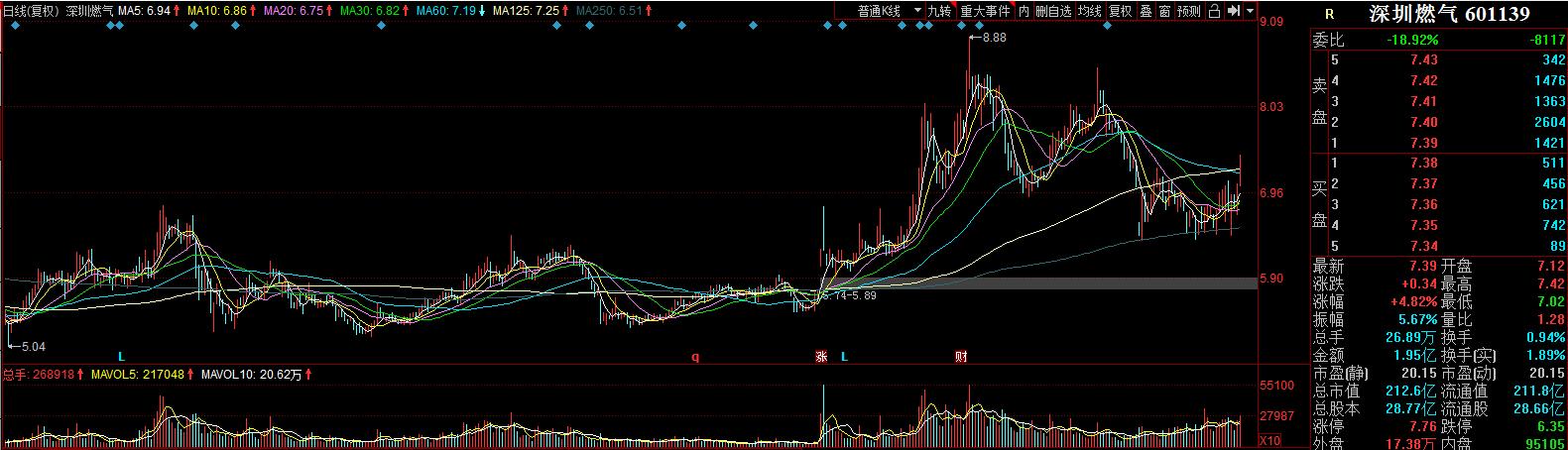Screen dimensions: 1568x450
Task: Click the 涨跌 +0.34 value
Action: pyautogui.click(x=1419, y=284)
